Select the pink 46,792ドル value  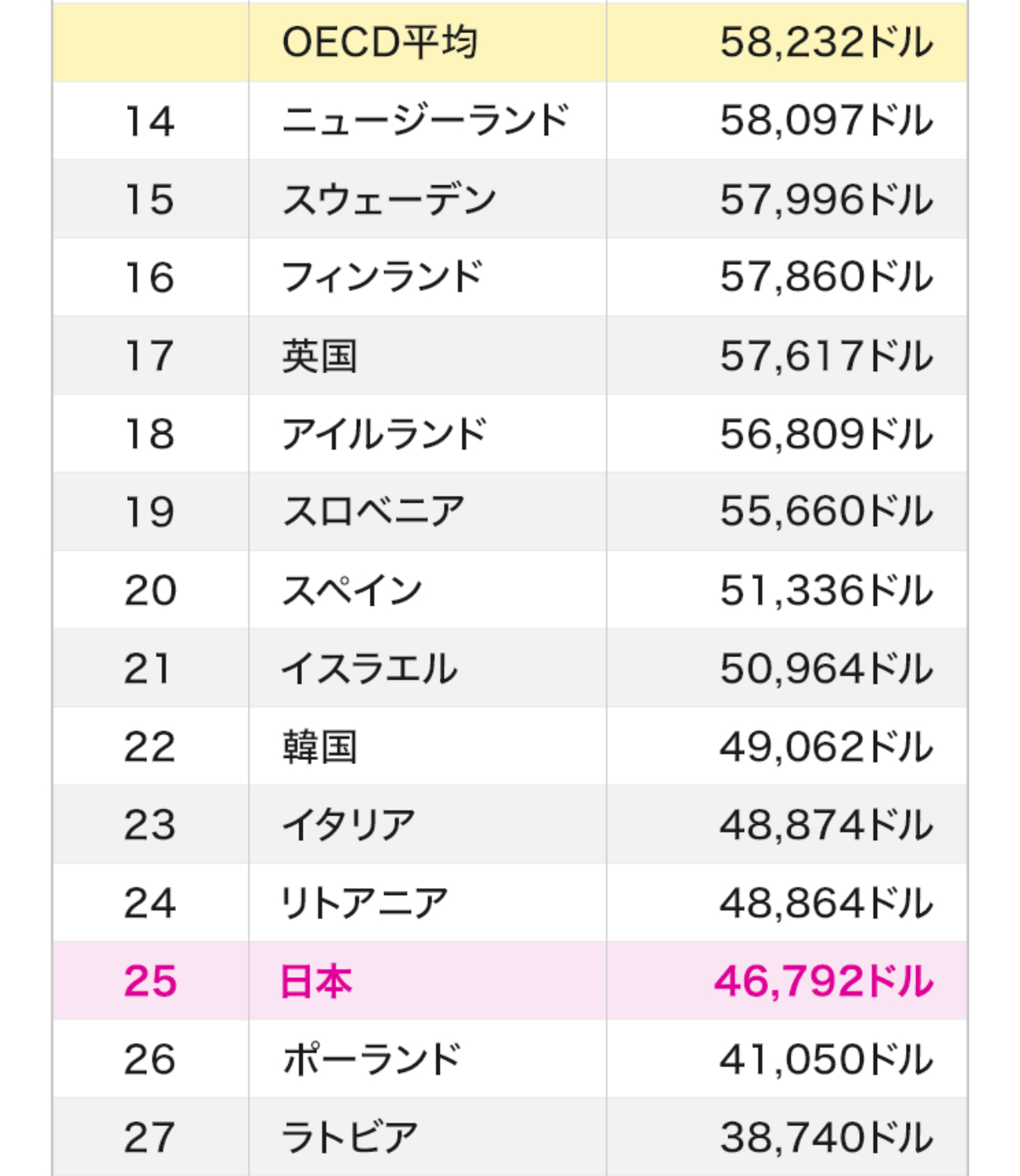point(824,981)
